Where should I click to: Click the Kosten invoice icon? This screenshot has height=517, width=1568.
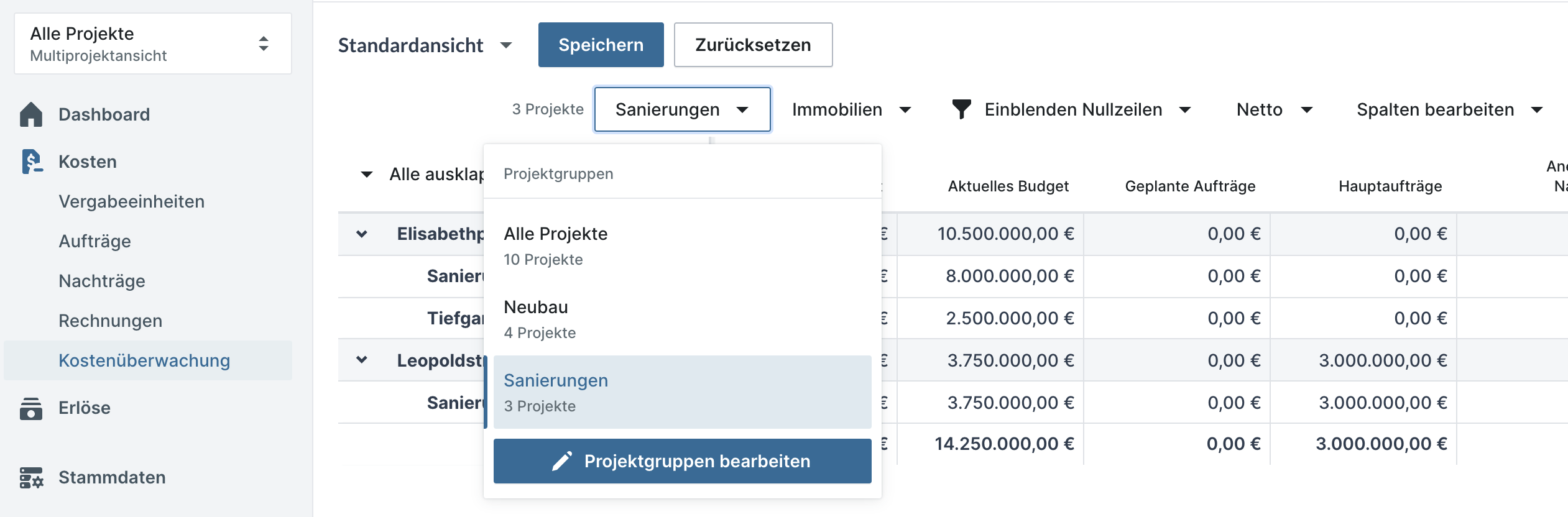point(32,162)
